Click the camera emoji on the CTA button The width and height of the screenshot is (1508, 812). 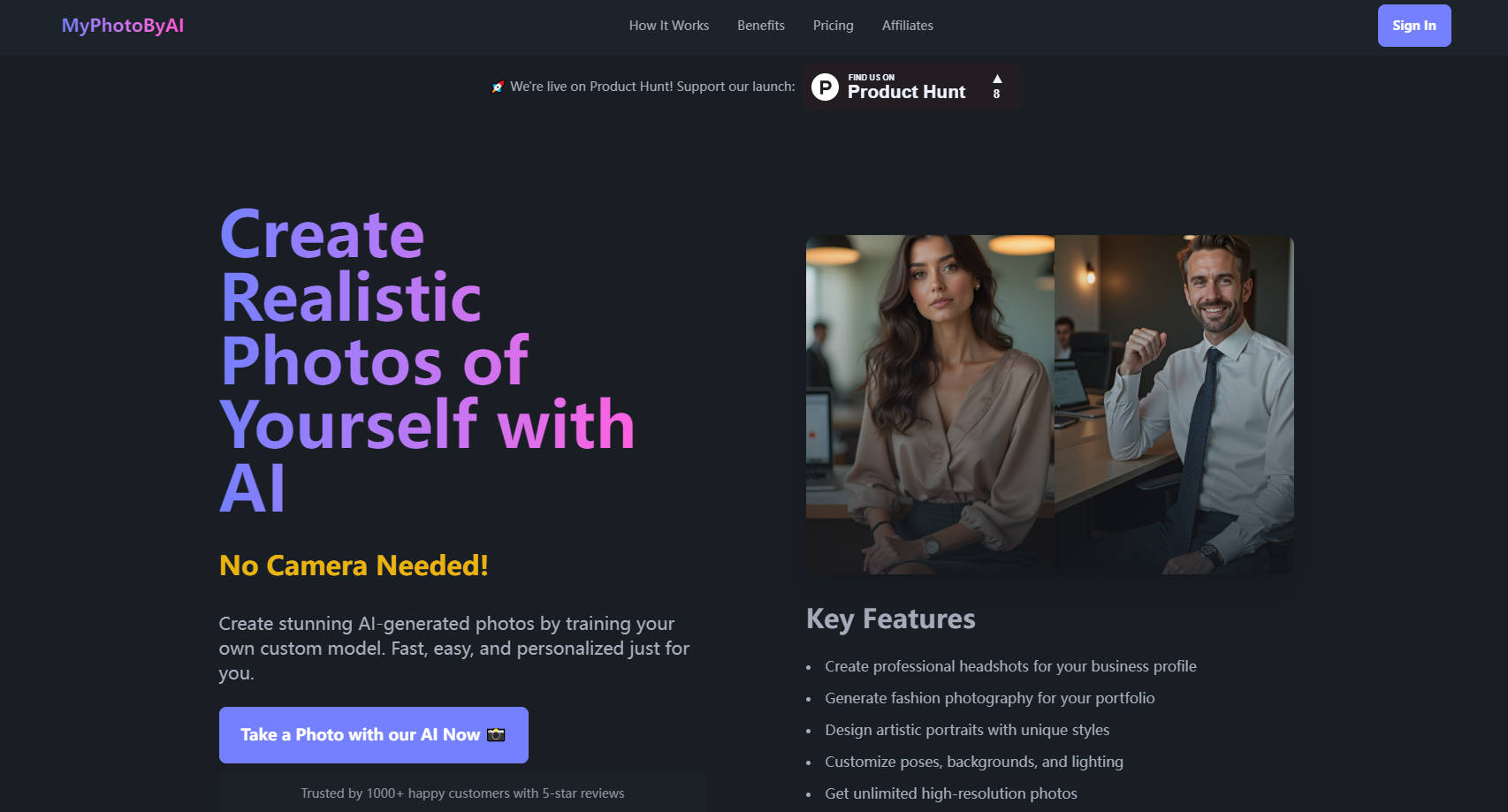[x=496, y=734]
